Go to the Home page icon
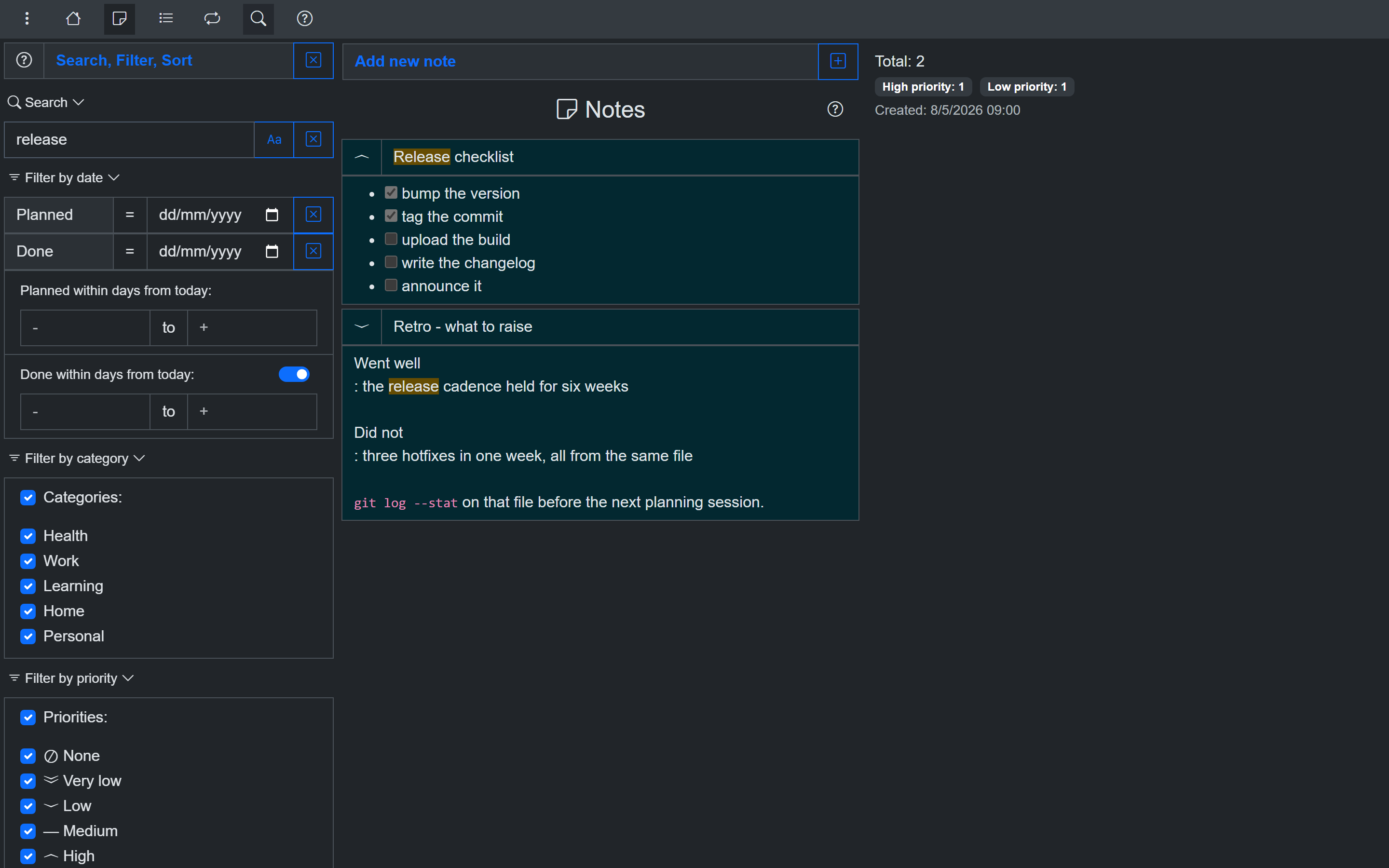1389x868 pixels. coord(73,18)
